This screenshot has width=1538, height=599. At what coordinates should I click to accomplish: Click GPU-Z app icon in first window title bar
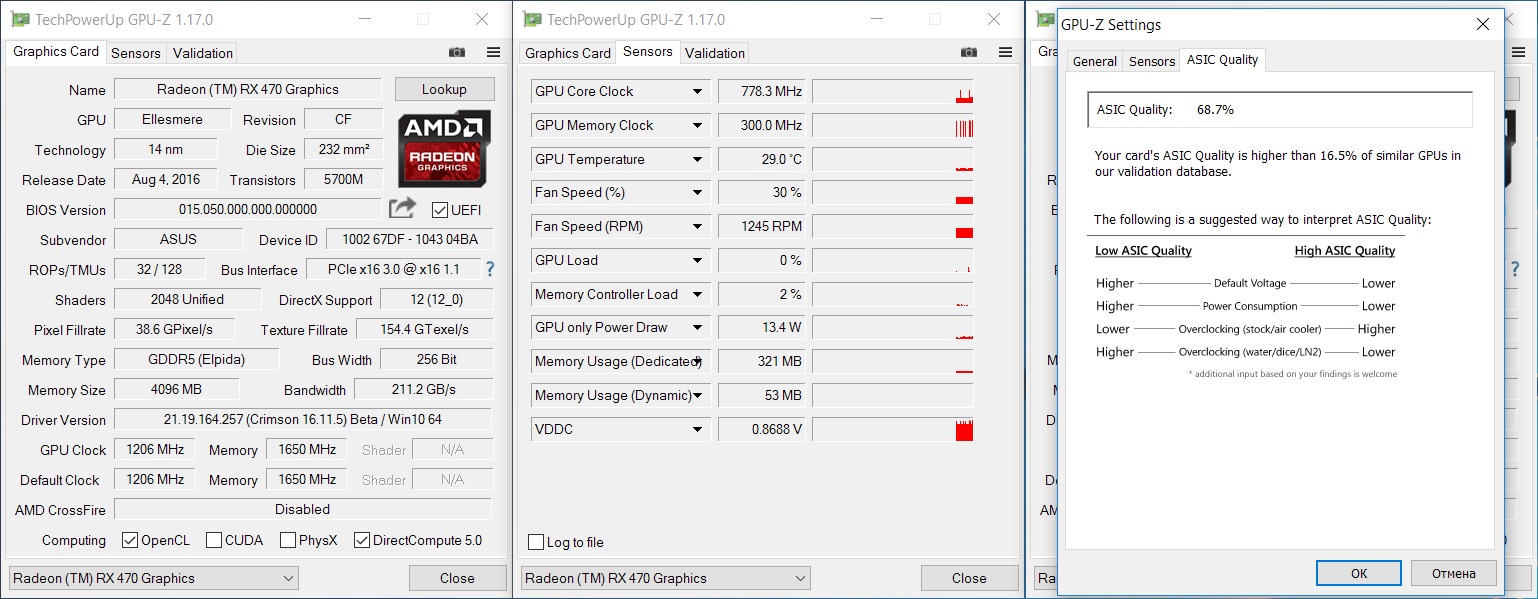coord(19,19)
